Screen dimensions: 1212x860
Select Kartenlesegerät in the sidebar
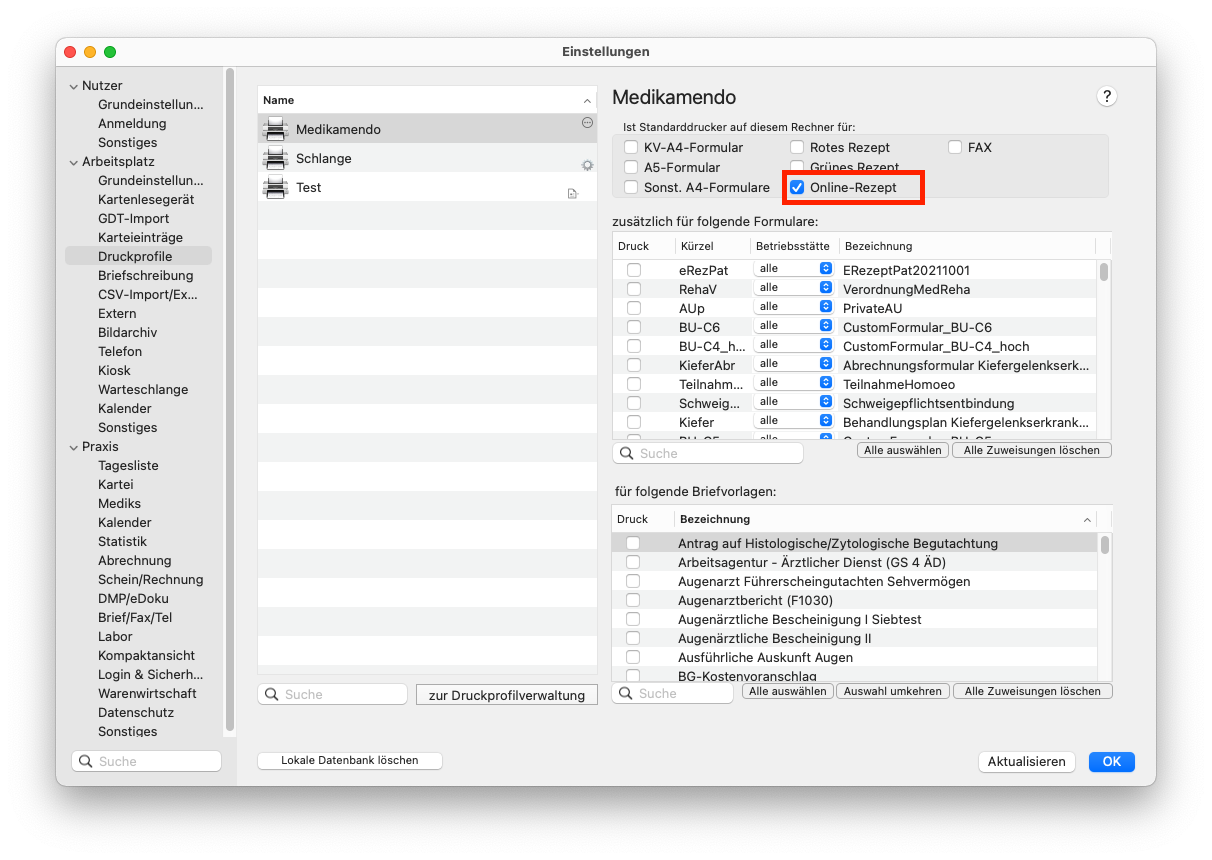pyautogui.click(x=146, y=199)
